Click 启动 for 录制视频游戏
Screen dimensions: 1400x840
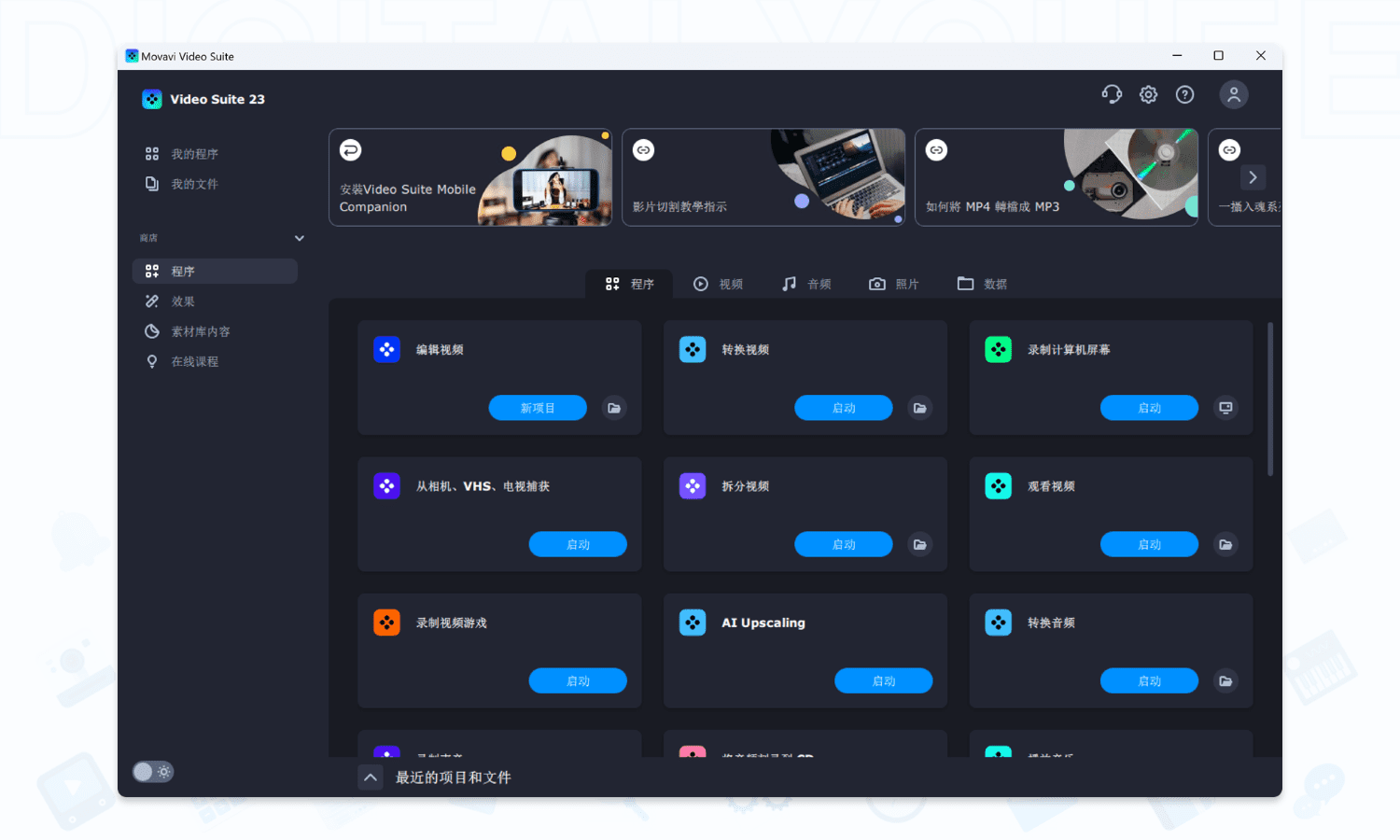coord(578,680)
